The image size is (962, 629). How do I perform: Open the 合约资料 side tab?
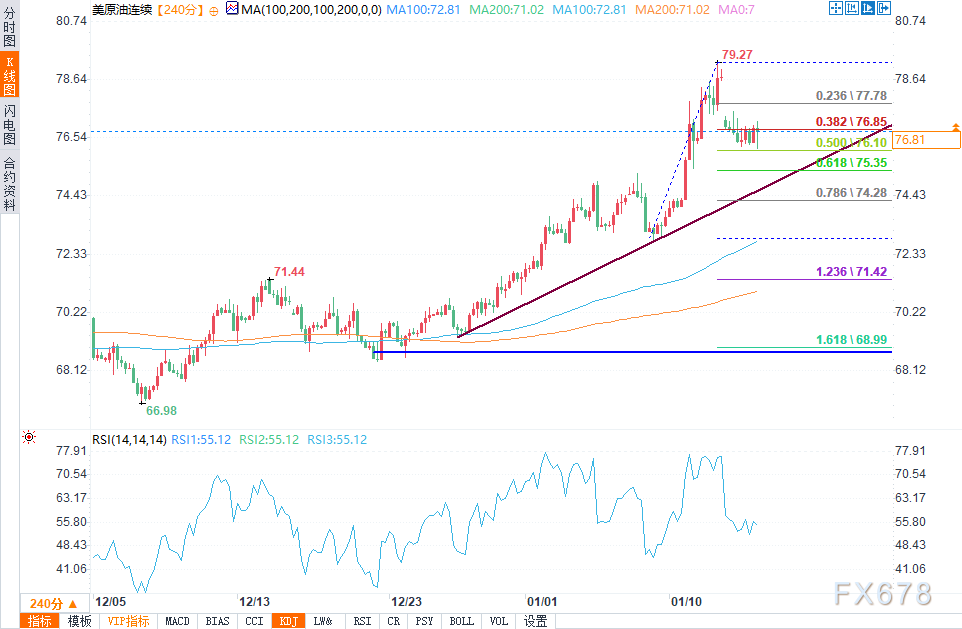(9, 184)
